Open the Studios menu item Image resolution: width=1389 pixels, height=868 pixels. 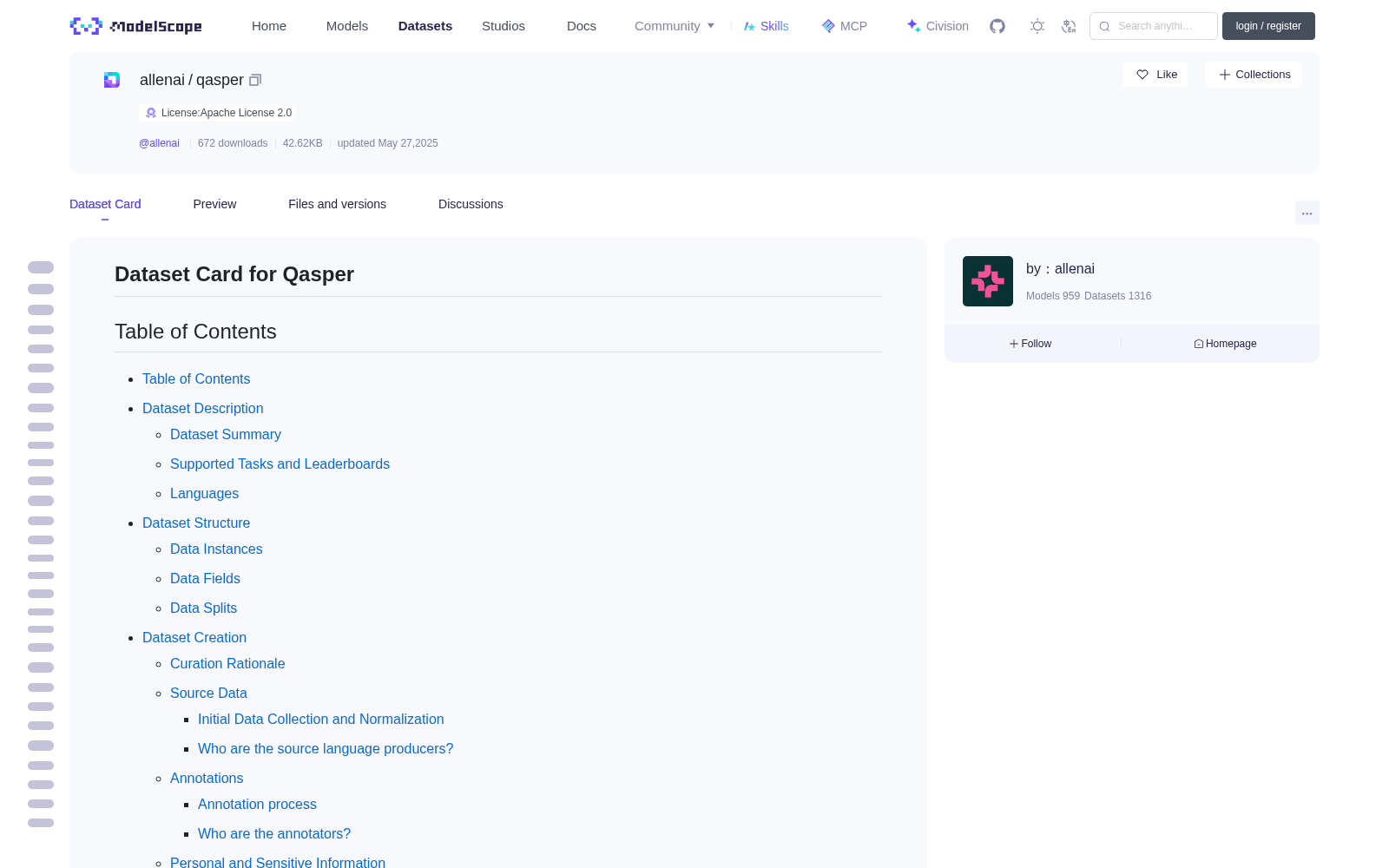tap(504, 26)
